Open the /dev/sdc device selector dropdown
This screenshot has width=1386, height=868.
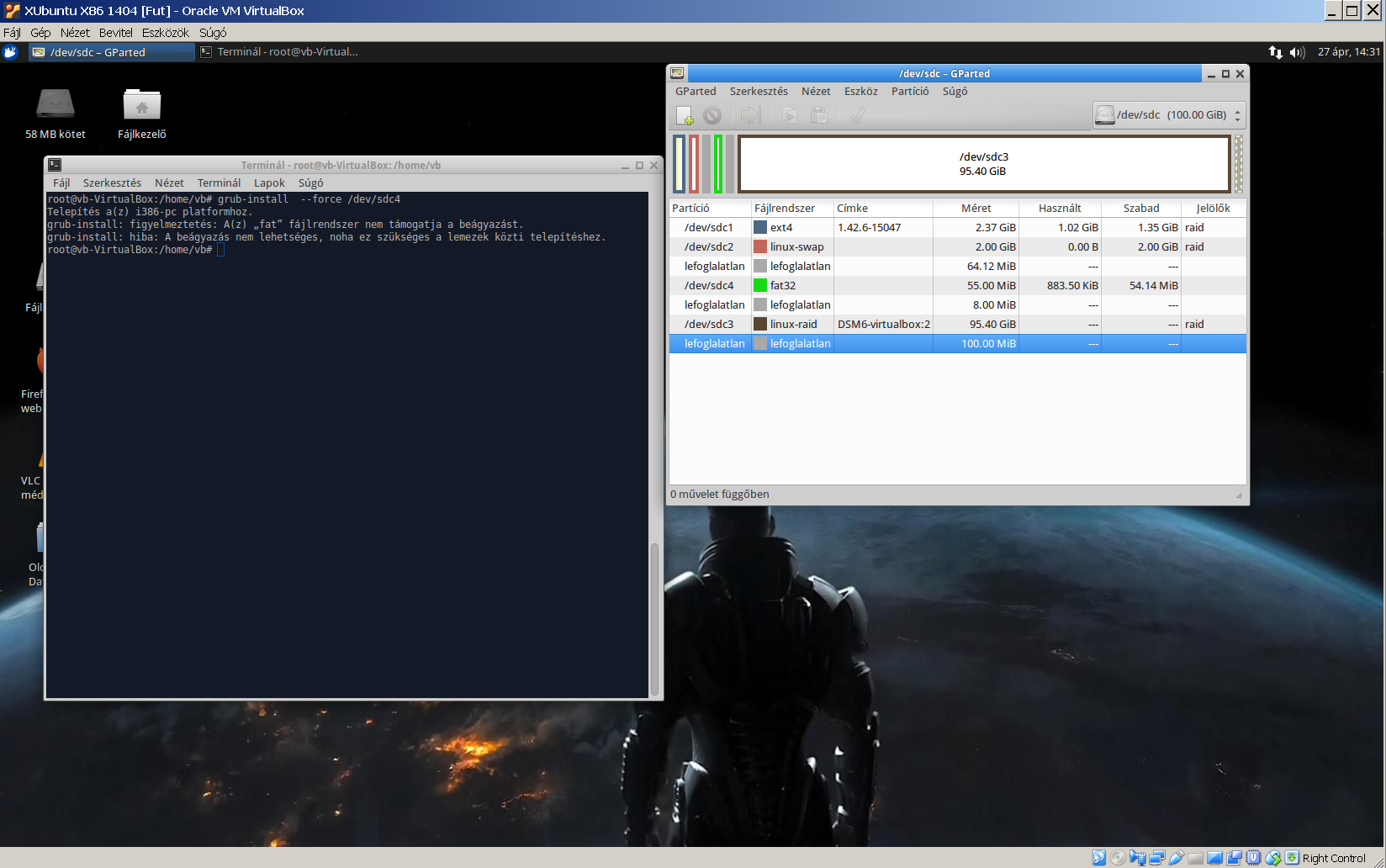[x=1169, y=115]
